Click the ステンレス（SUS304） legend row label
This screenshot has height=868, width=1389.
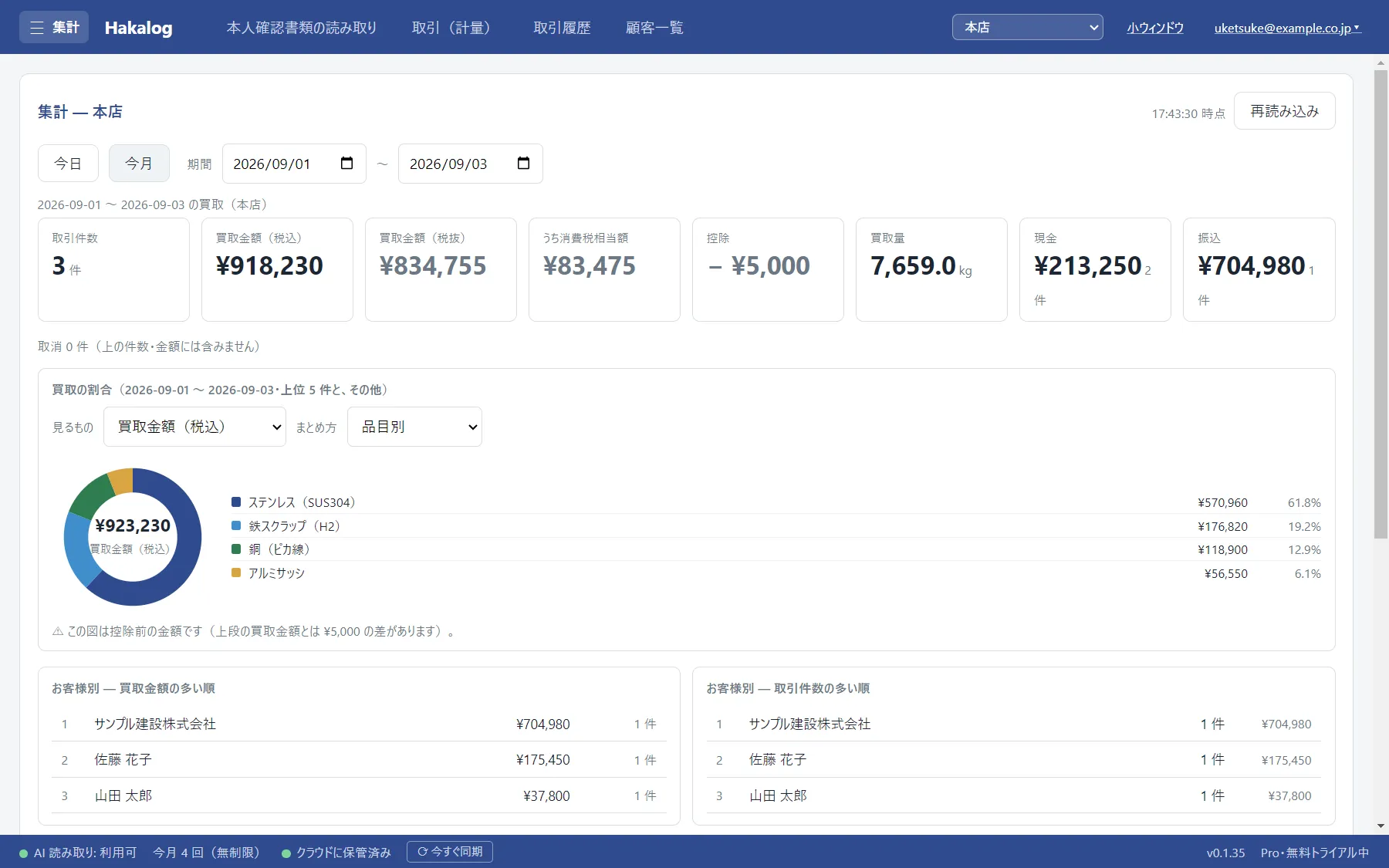pos(303,502)
